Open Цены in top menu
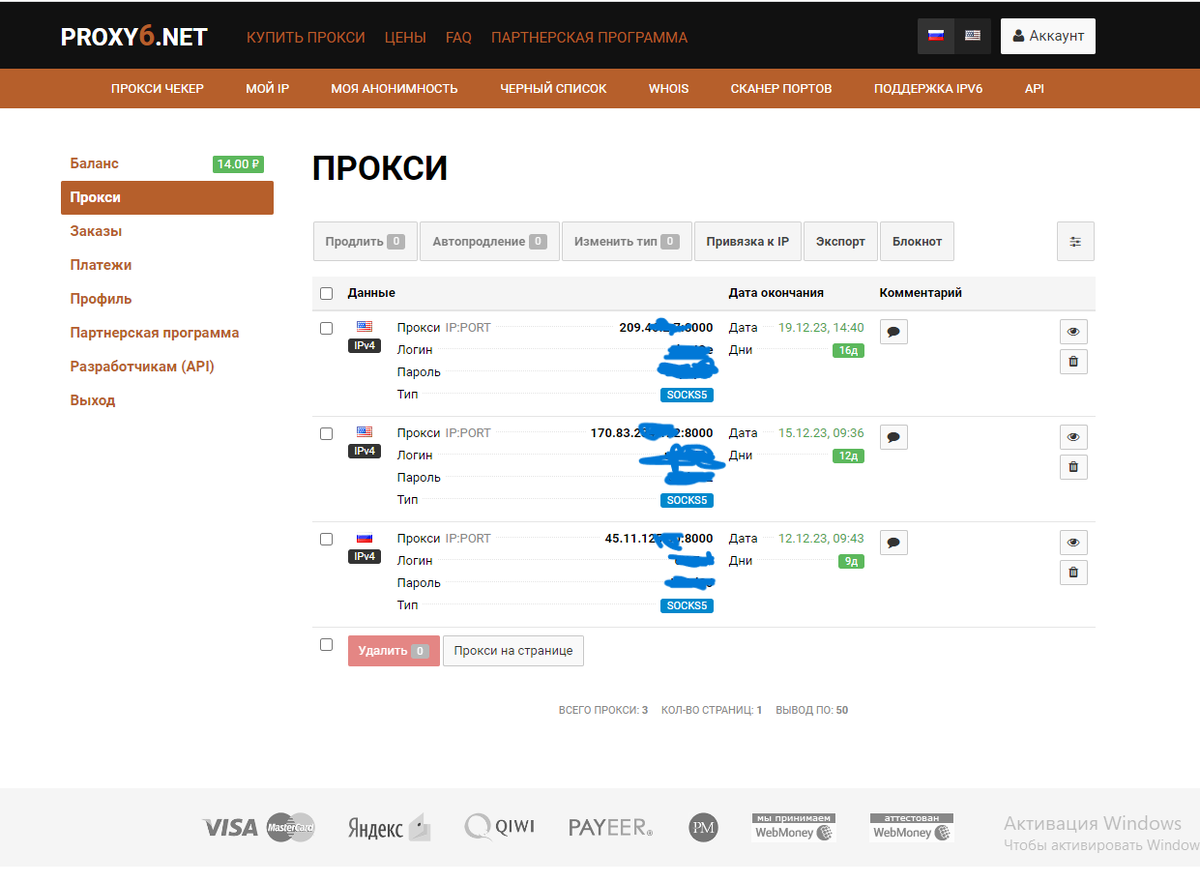The width and height of the screenshot is (1200, 883). [x=405, y=37]
